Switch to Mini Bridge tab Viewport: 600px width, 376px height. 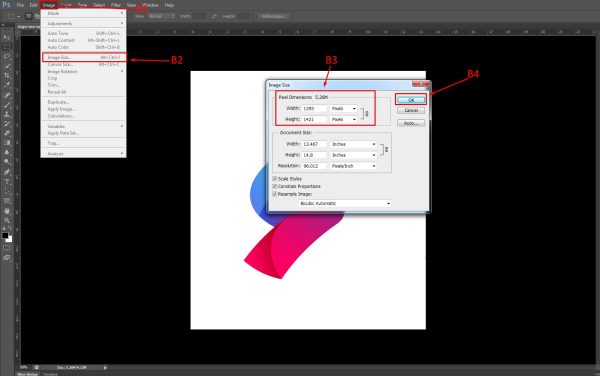tap(28, 374)
